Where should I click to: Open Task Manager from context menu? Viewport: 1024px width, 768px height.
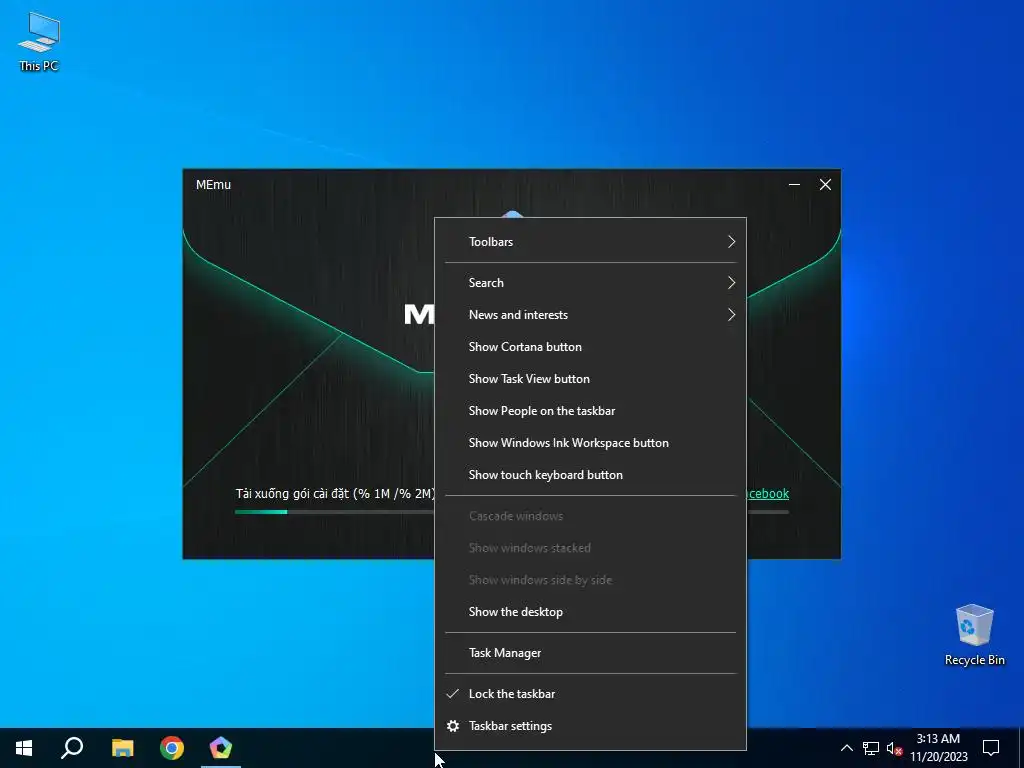click(590, 653)
